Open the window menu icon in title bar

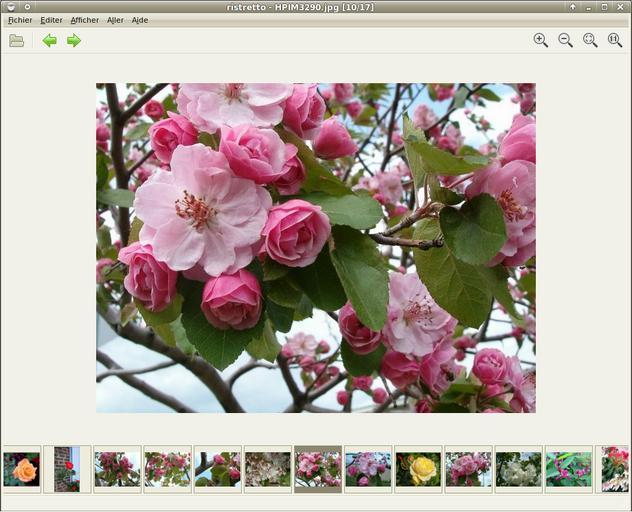click(x=9, y=7)
